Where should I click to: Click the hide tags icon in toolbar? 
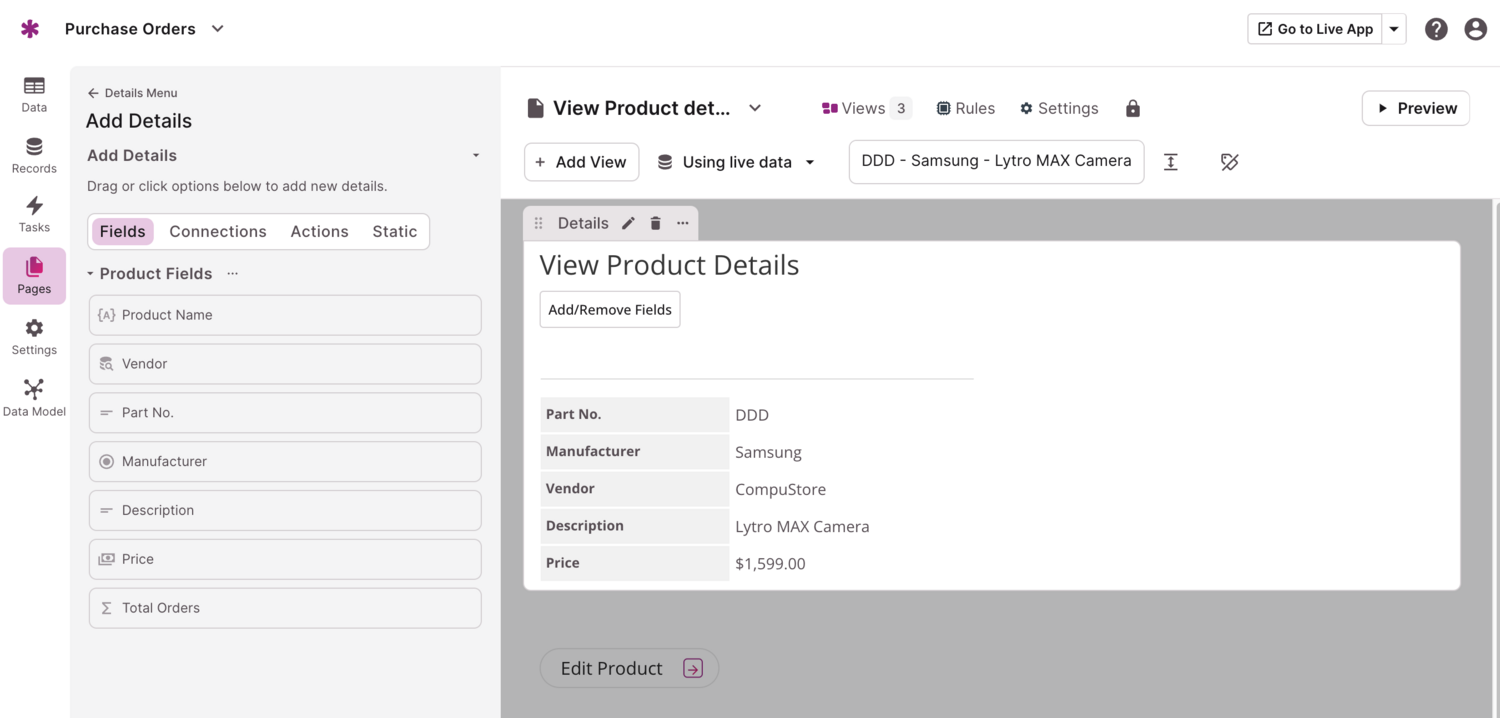click(1229, 162)
